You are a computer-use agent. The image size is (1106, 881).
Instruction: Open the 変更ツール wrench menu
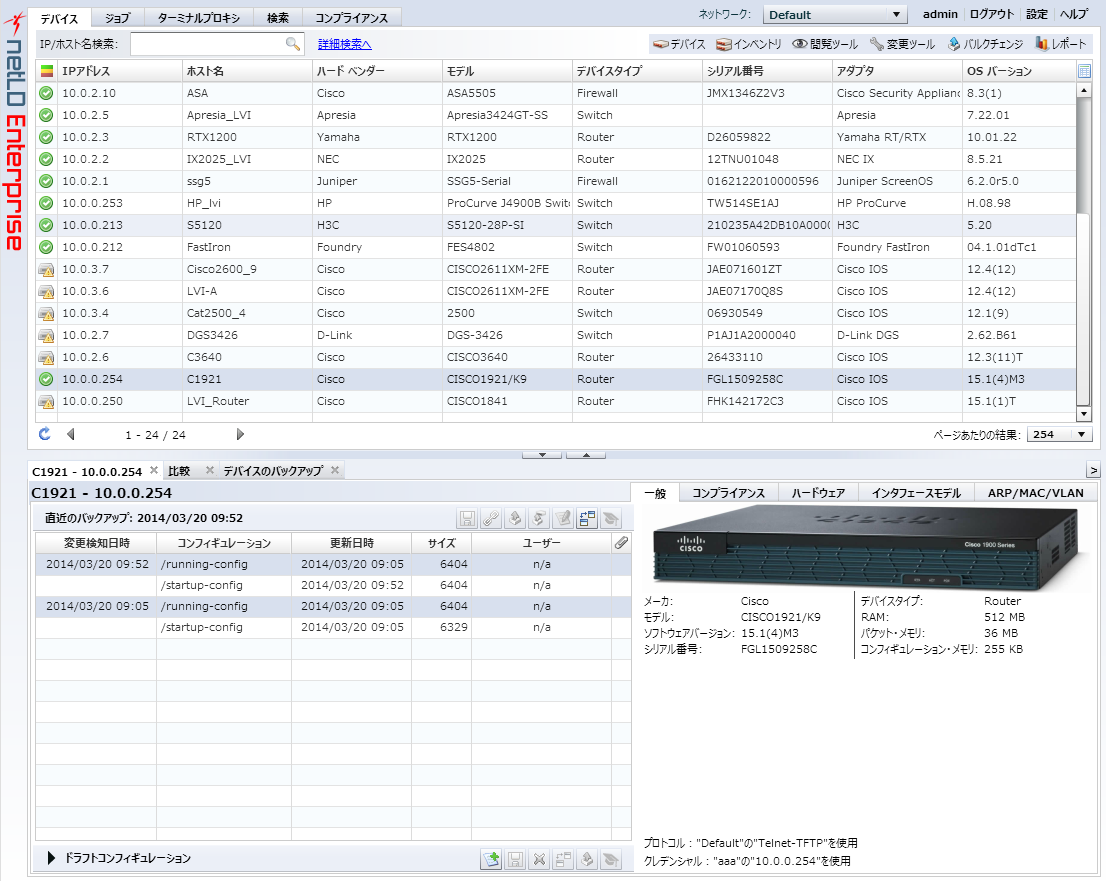pyautogui.click(x=902, y=44)
